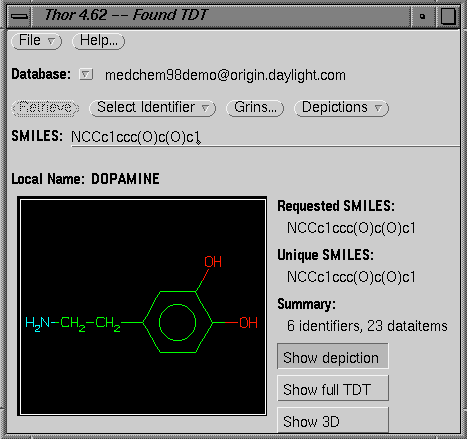This screenshot has height=439, width=467.
Task: Click the maximize square icon in title bar
Action: pos(448,16)
